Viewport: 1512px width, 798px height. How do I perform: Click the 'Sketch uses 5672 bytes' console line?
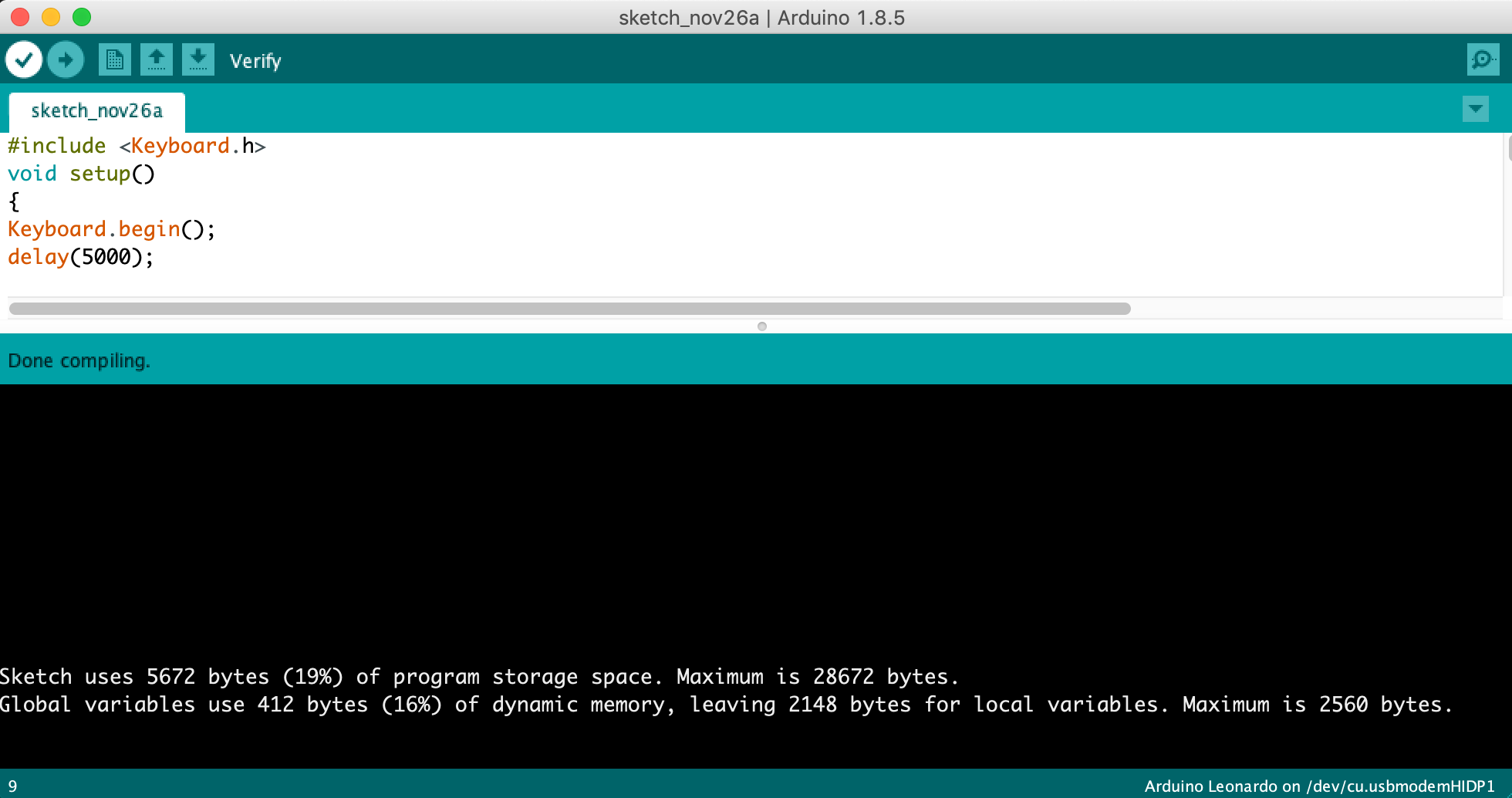479,677
